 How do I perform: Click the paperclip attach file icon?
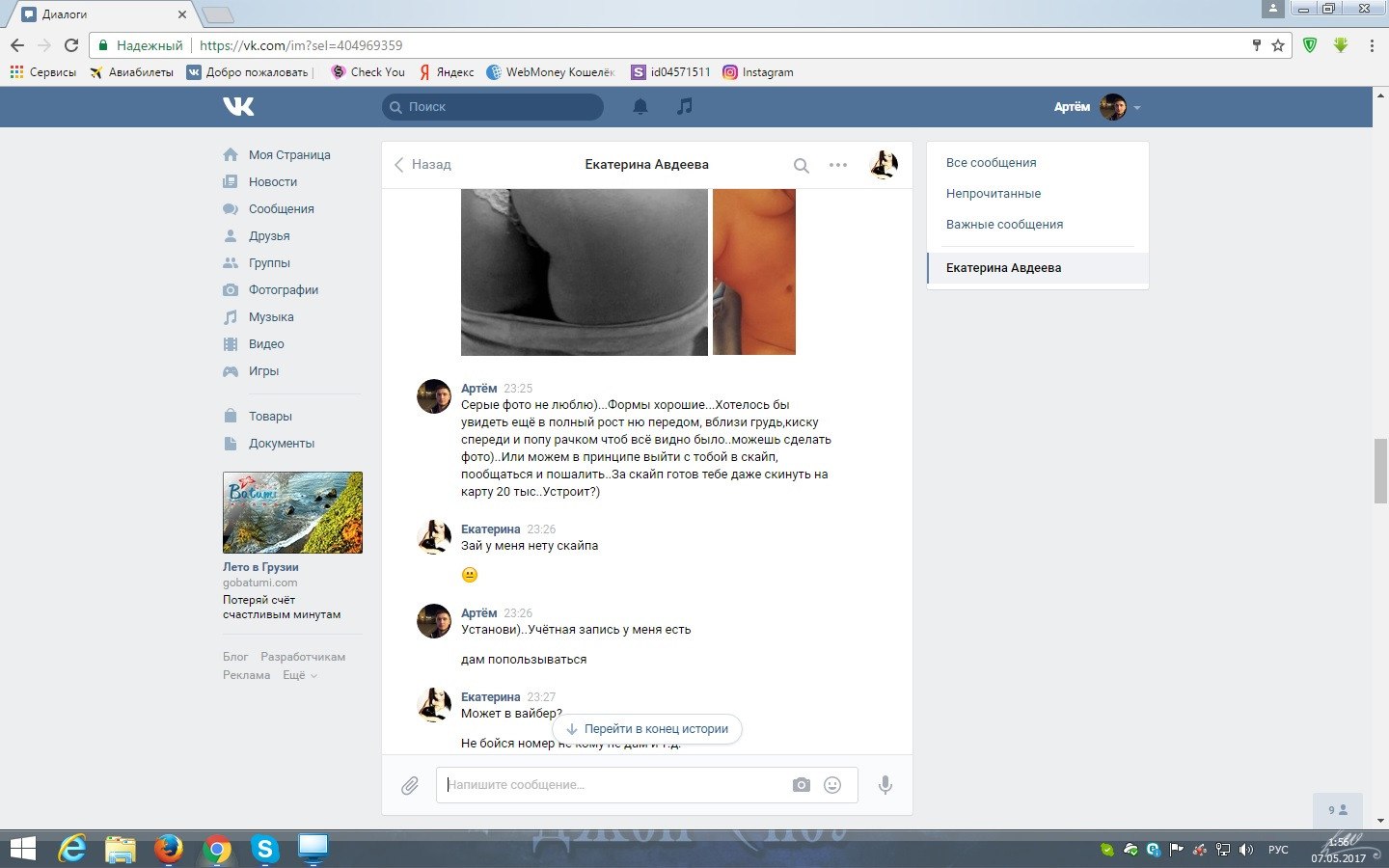(410, 786)
